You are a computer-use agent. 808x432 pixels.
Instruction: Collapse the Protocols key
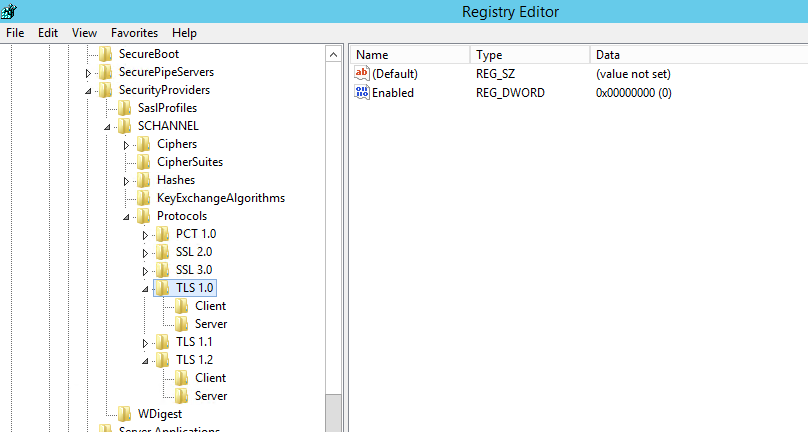pyautogui.click(x=126, y=218)
